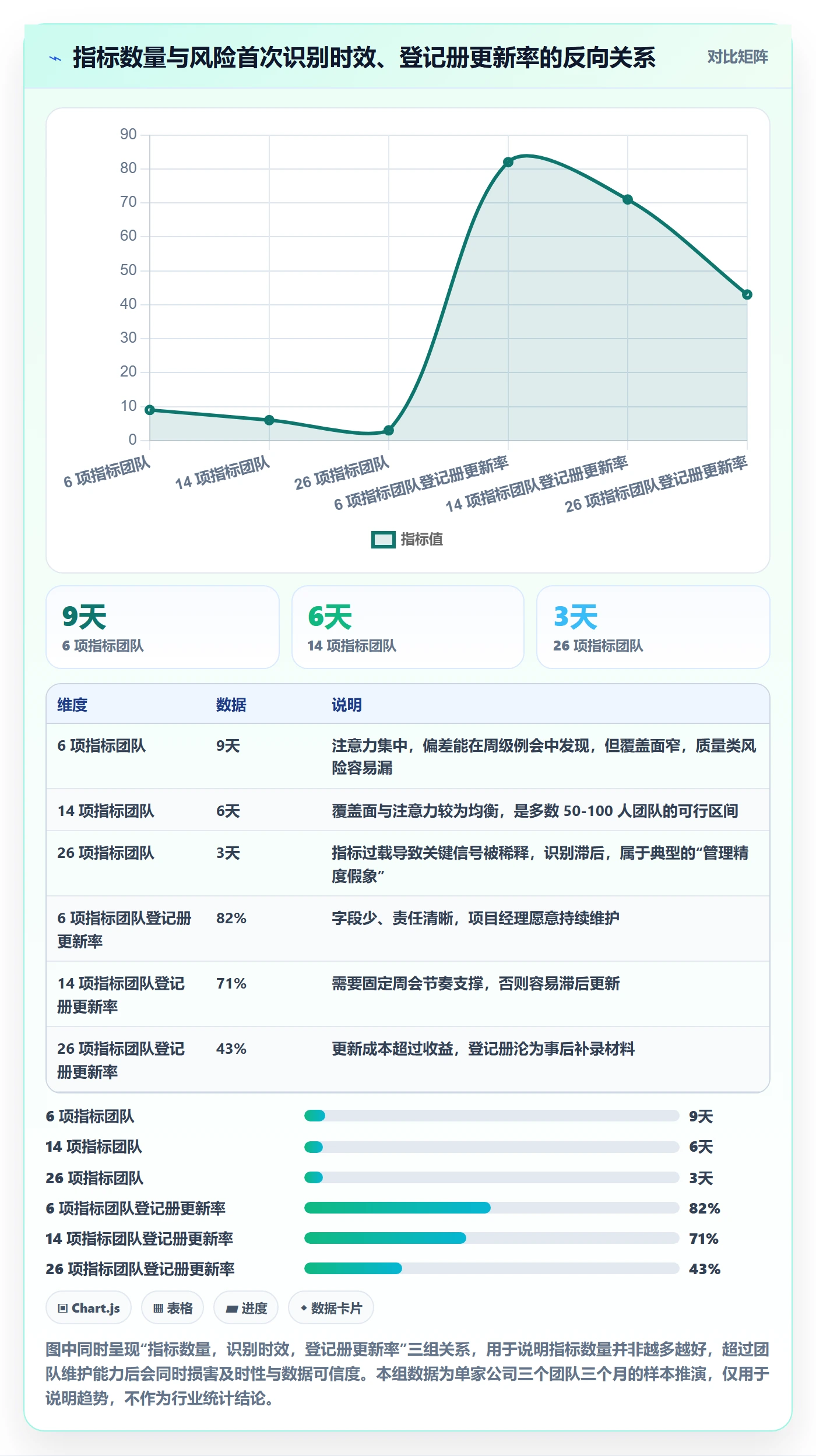Viewport: 816px width, 1456px height.
Task: Click the first chart point at value 9
Action: (x=150, y=410)
